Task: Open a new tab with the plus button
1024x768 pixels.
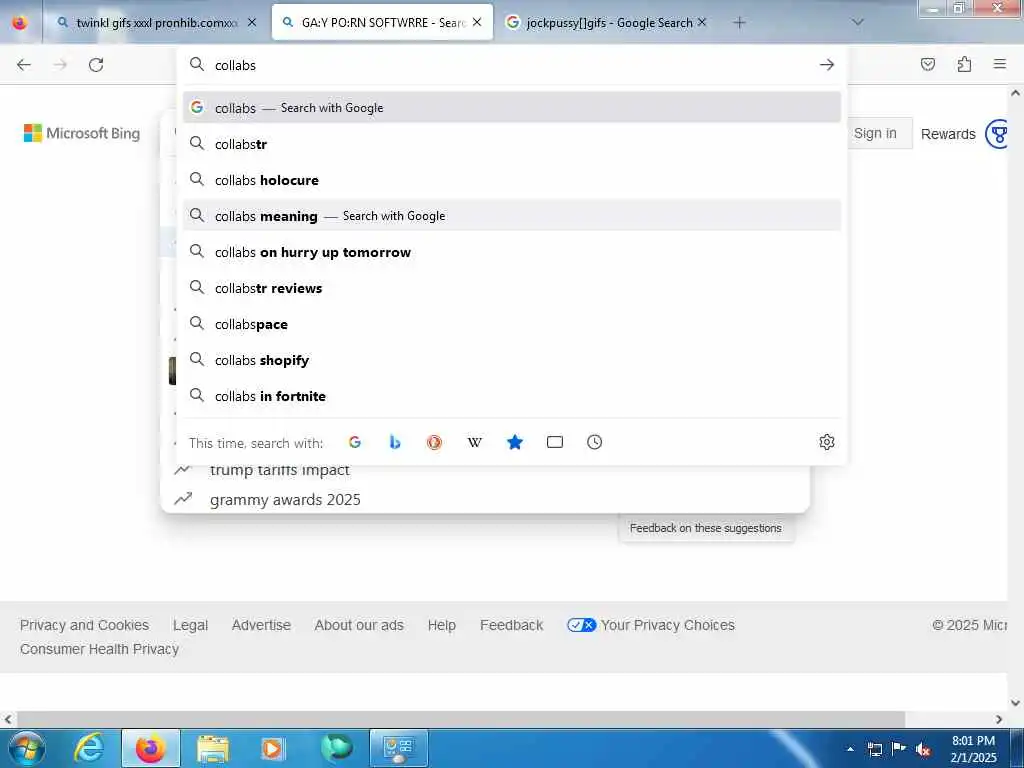Action: click(x=739, y=23)
